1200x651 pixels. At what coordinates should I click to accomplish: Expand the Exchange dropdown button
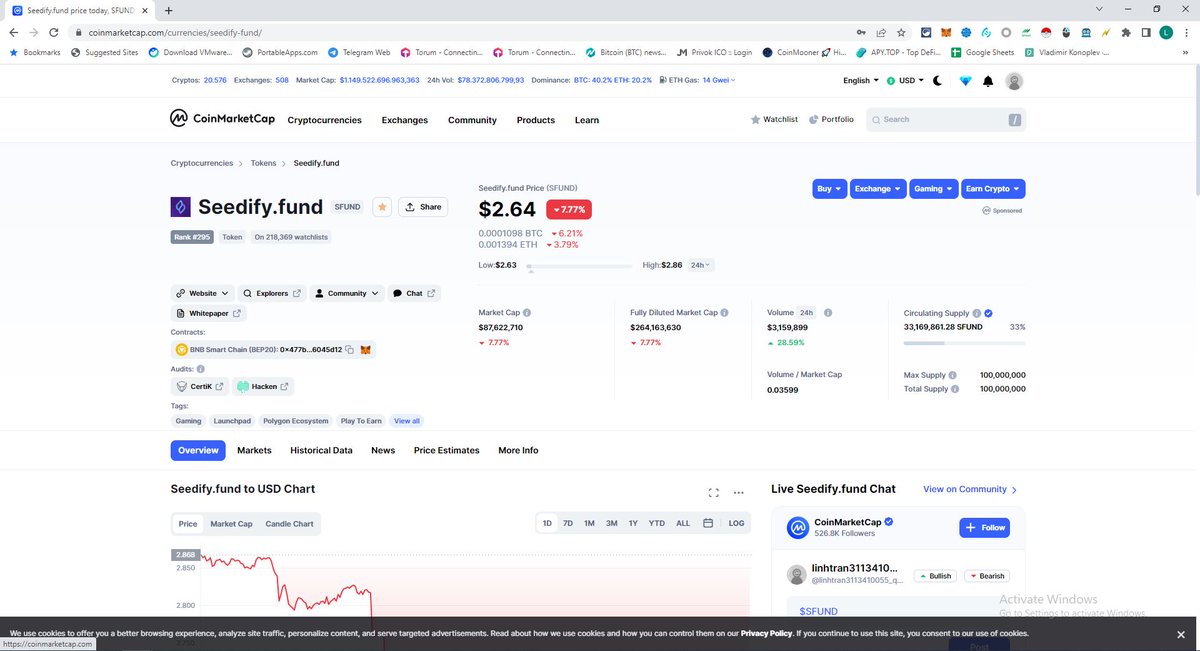878,188
